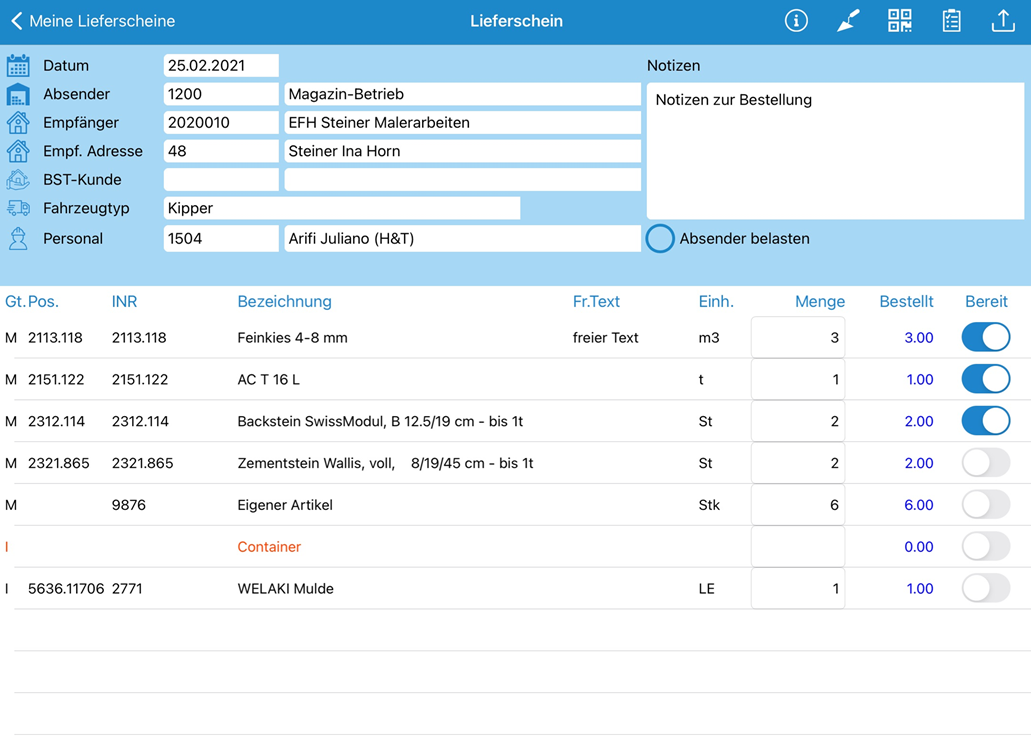Edit the Datum field 25.02.2021

(x=221, y=66)
